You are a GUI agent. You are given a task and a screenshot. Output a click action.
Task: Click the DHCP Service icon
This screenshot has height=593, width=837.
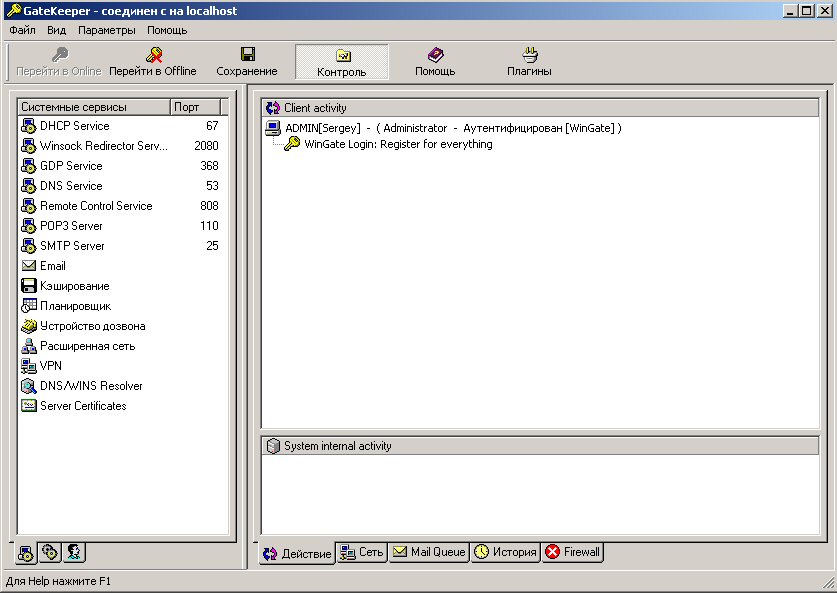(x=28, y=126)
